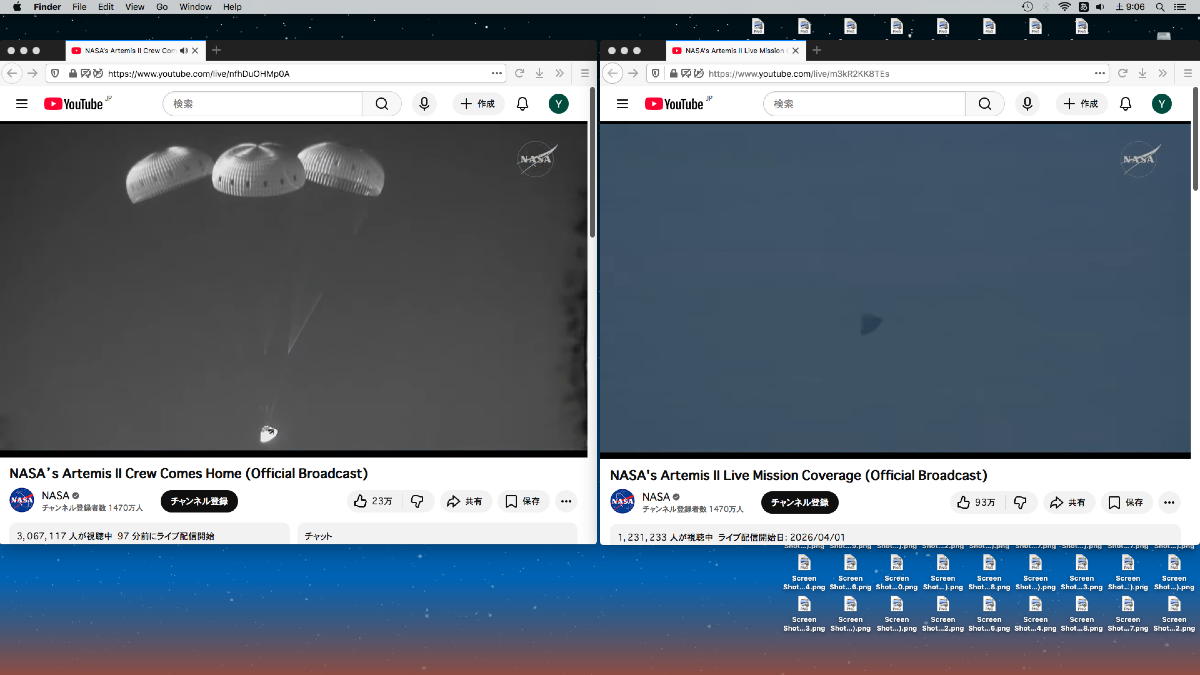Screen dimensions: 1200x675
Task: Reload page in right Firefox window
Action: 1122,73
